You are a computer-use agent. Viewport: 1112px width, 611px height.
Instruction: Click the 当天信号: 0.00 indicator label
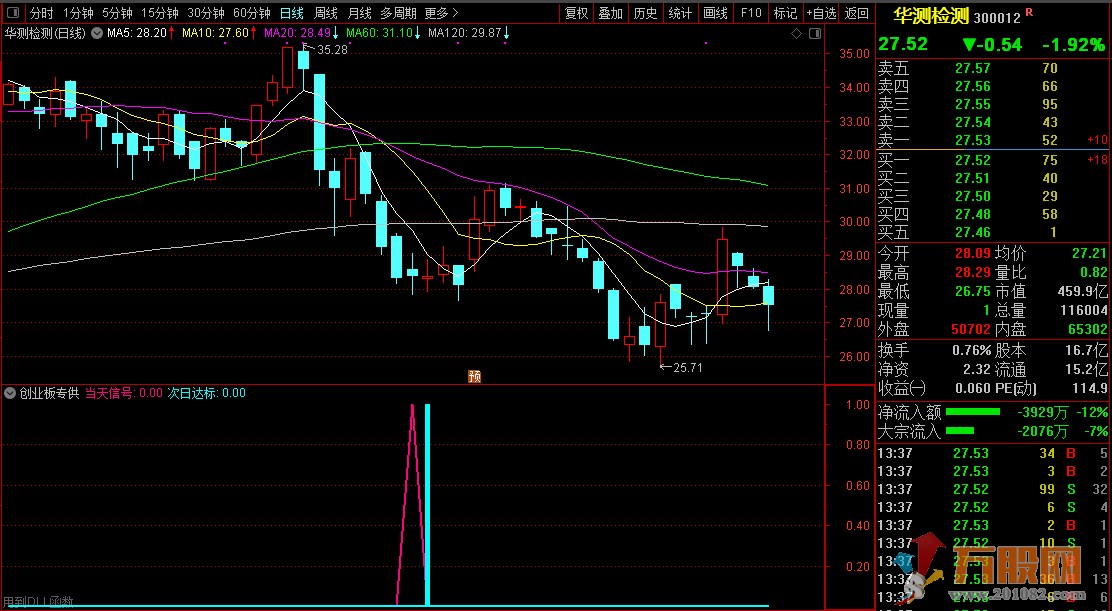[124, 393]
